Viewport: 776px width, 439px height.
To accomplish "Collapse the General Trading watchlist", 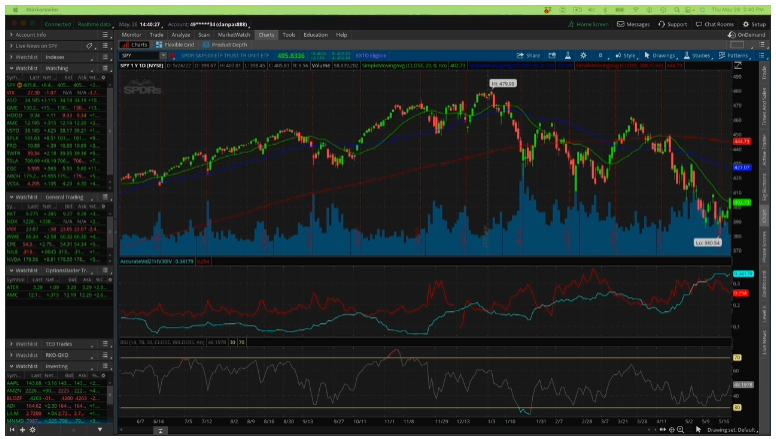I will coord(11,197).
